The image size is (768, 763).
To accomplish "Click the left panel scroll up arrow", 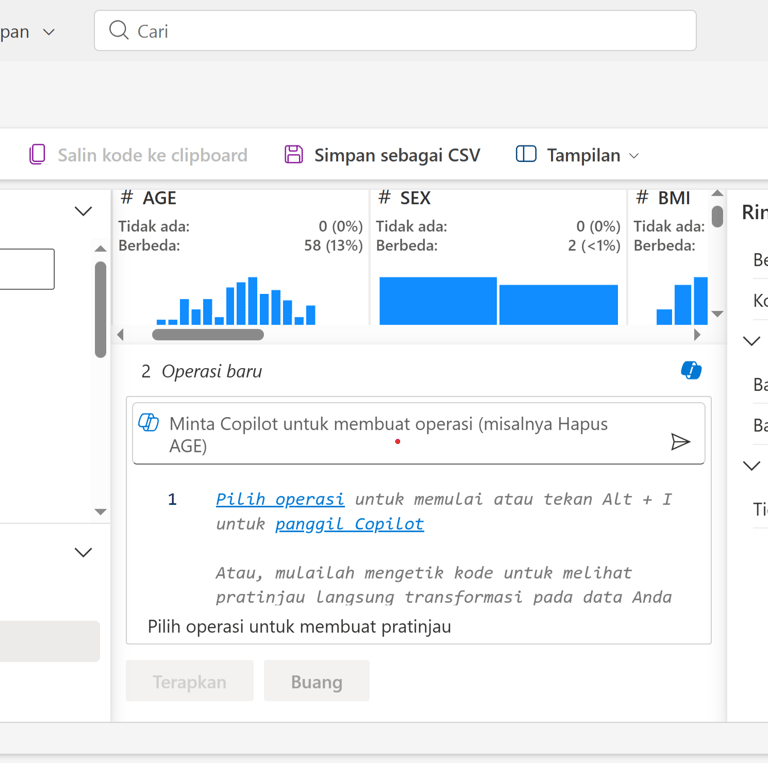I will (x=100, y=249).
